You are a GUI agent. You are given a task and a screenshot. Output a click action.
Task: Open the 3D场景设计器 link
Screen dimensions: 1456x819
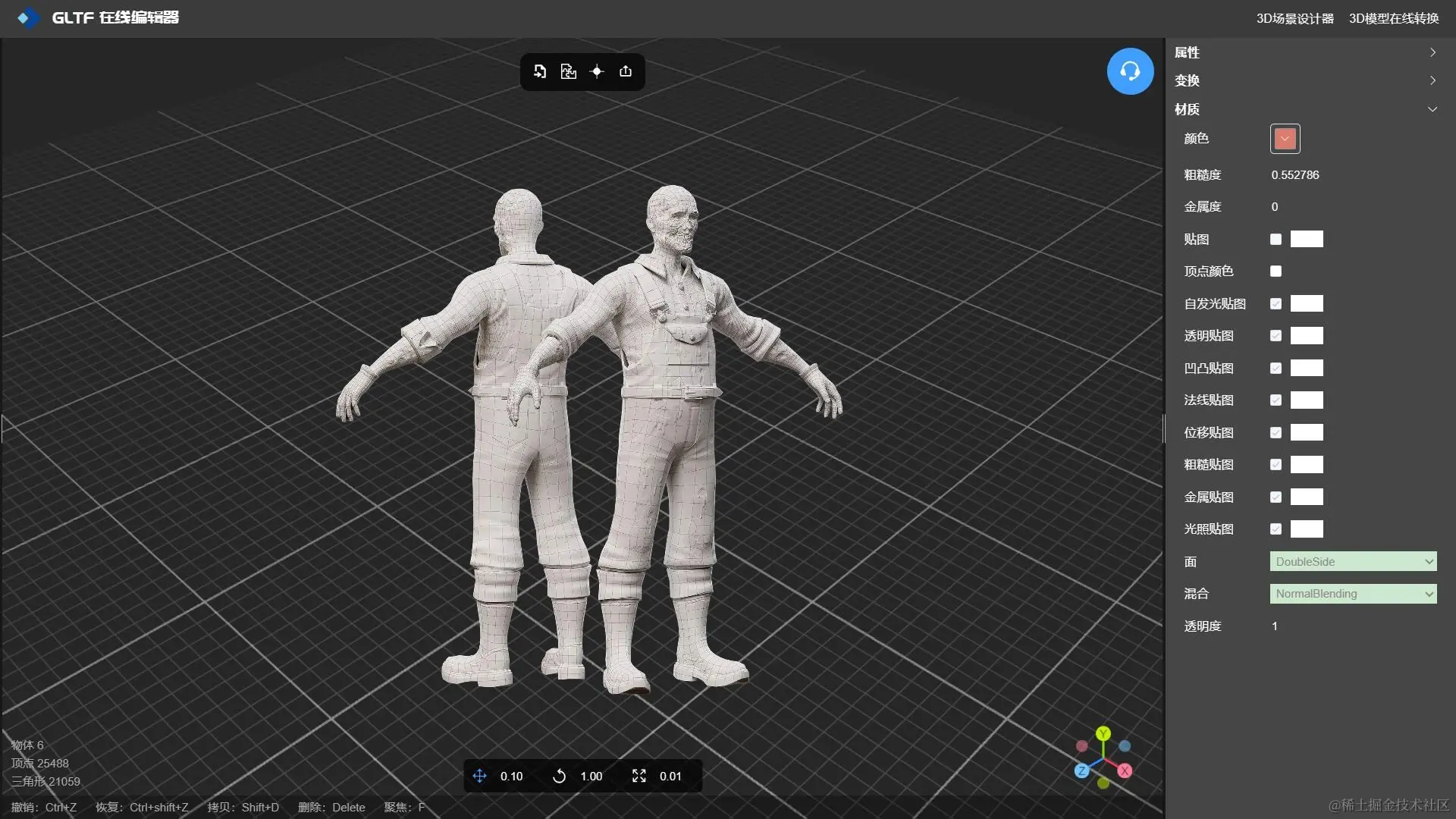coord(1294,18)
